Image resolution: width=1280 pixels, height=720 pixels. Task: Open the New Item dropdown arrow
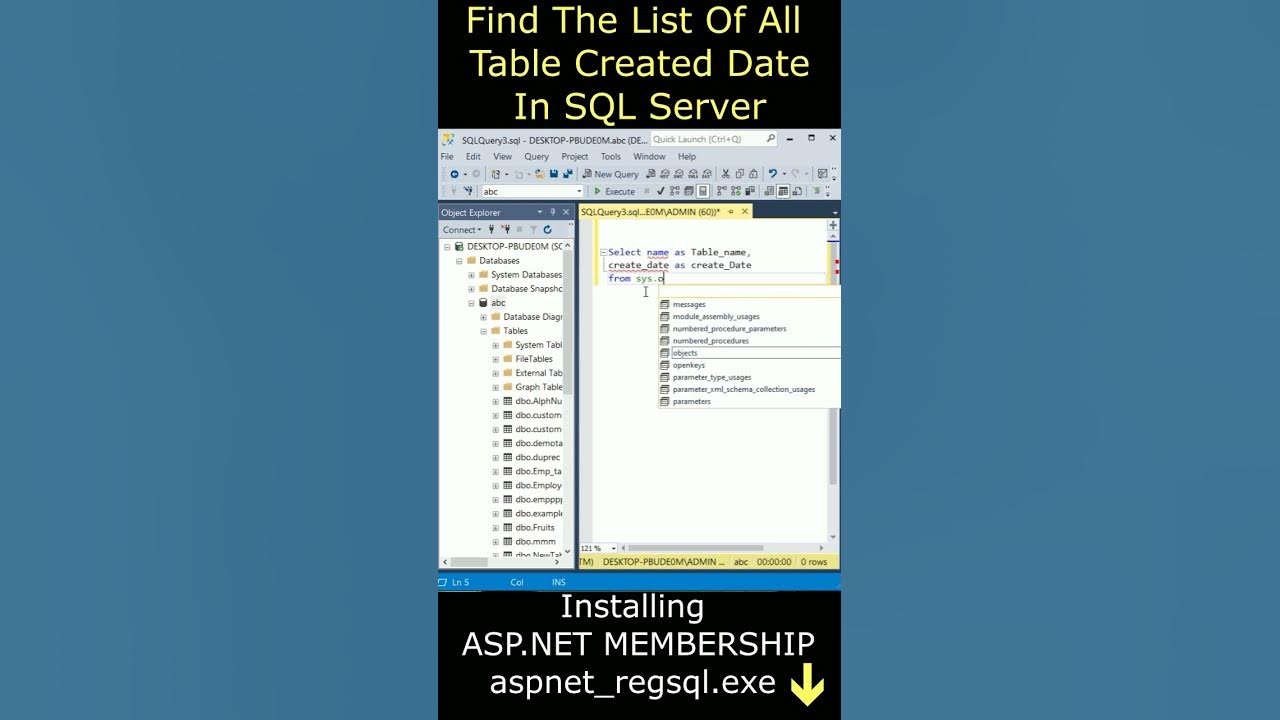[507, 174]
